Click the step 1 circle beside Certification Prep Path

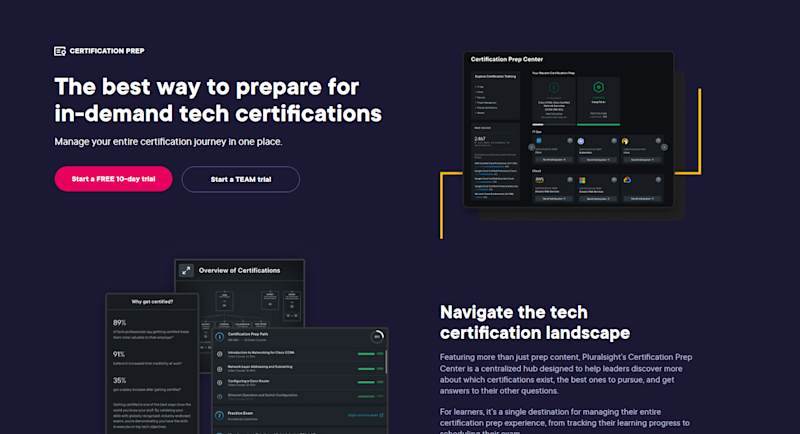(x=219, y=337)
